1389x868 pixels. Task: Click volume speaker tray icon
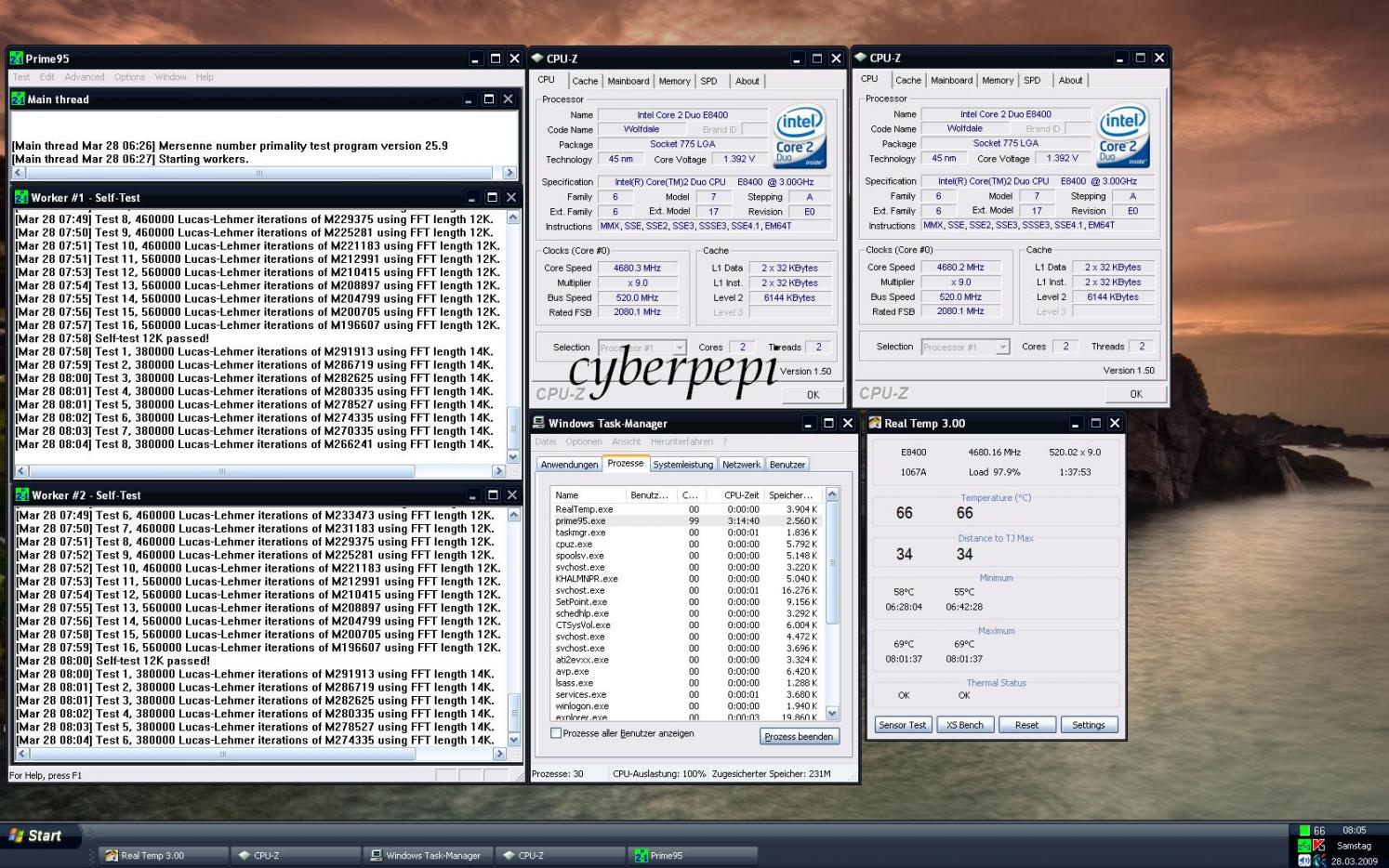1304,861
